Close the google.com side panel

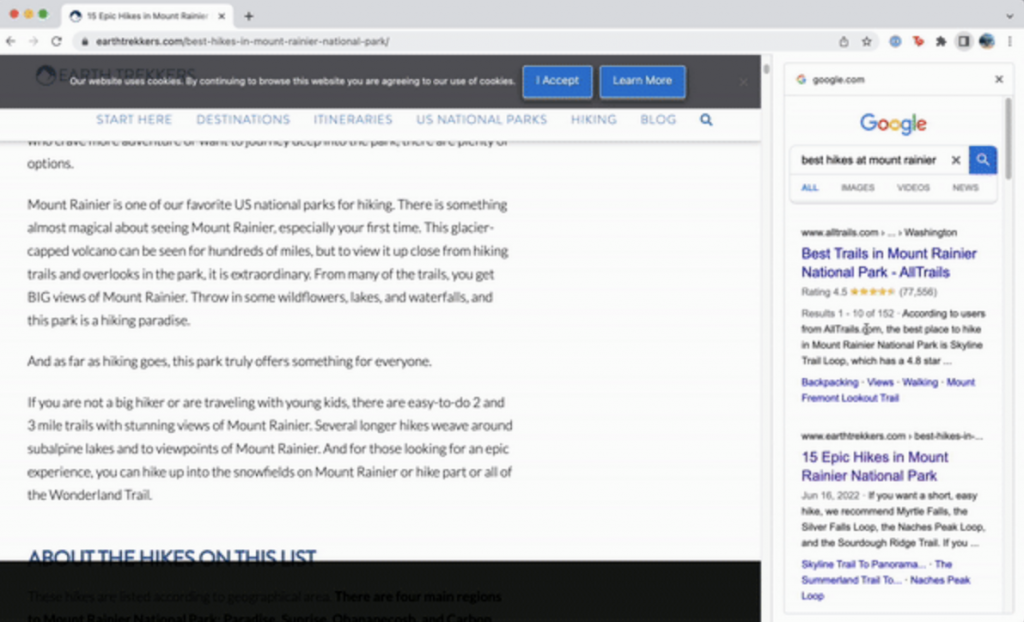click(x=999, y=79)
